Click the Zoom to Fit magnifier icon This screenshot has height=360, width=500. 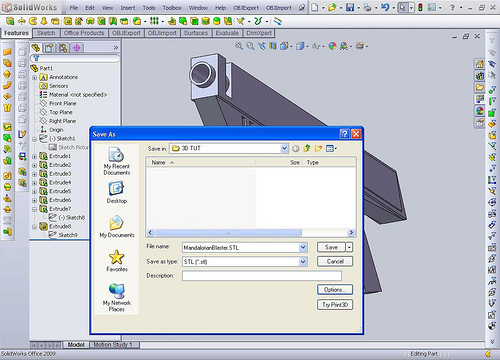239,46
